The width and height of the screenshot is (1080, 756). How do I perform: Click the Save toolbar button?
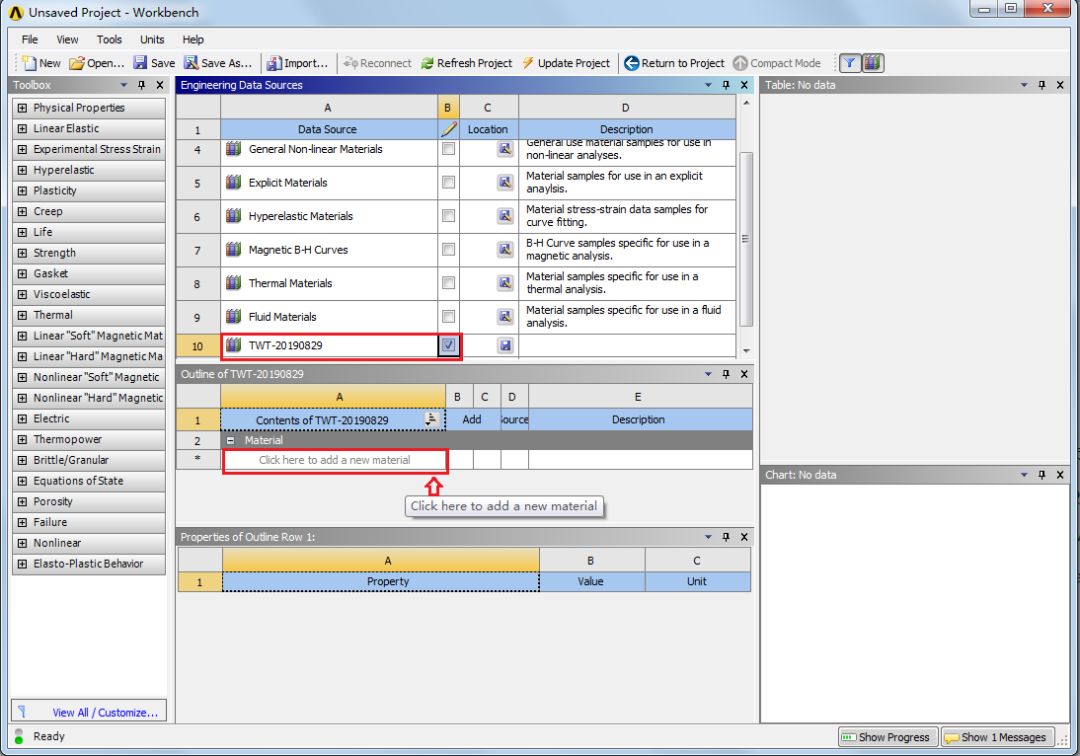154,63
